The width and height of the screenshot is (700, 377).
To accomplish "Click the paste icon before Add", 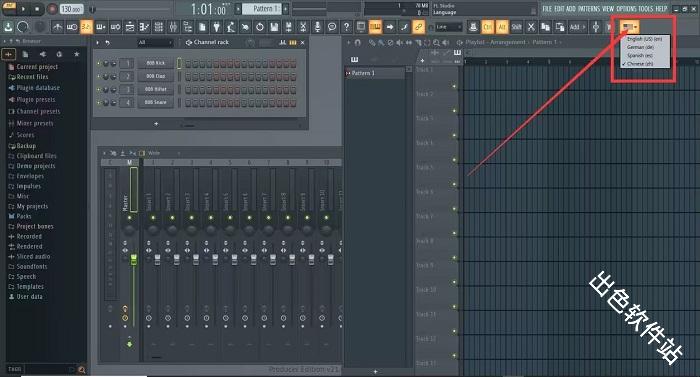I will (559, 27).
